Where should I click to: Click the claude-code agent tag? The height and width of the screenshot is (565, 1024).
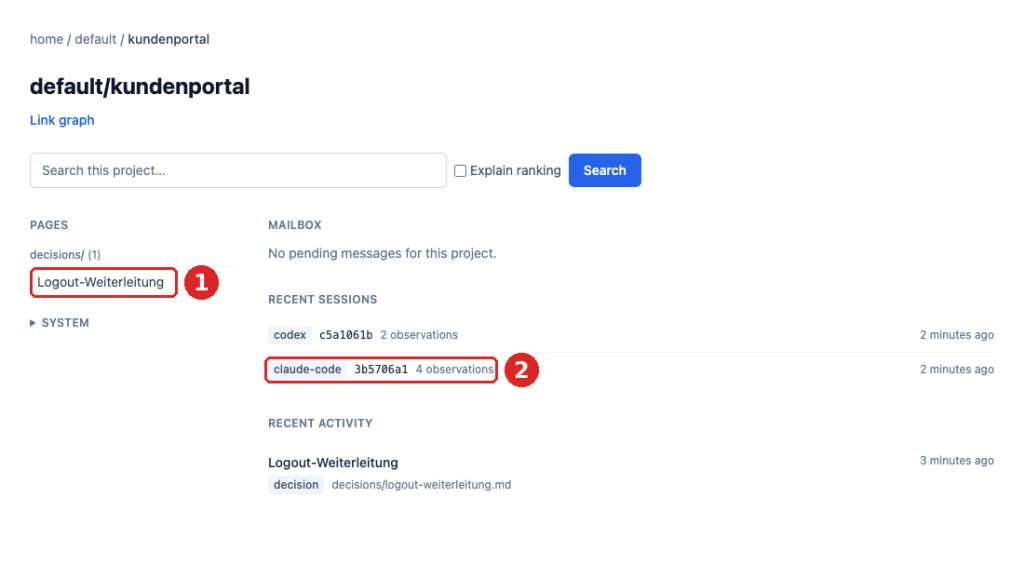[x=308, y=370]
